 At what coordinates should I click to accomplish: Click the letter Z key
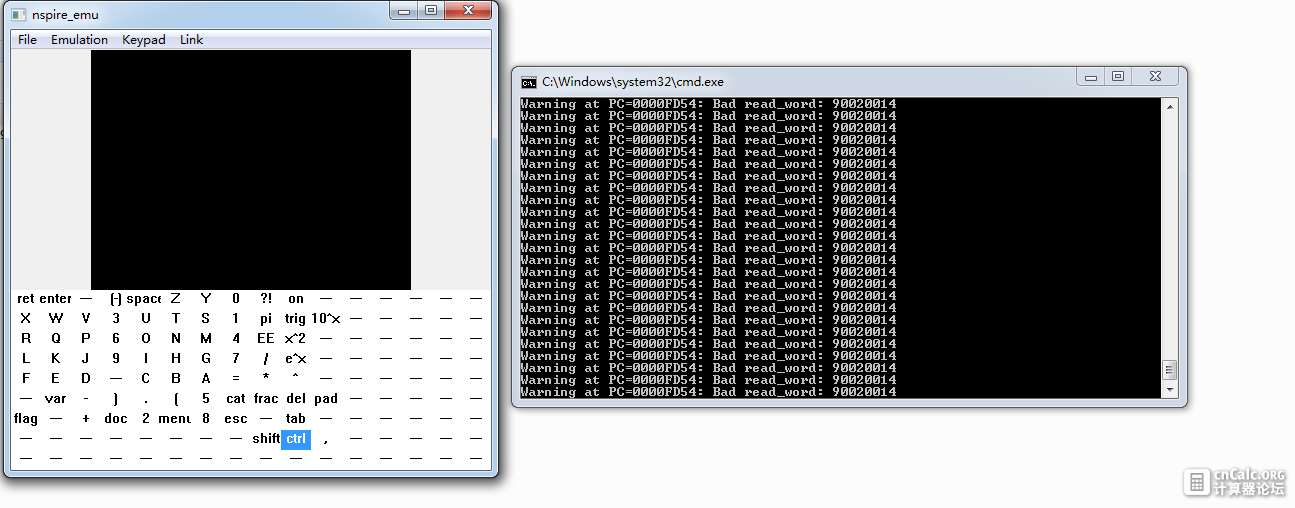(176, 299)
